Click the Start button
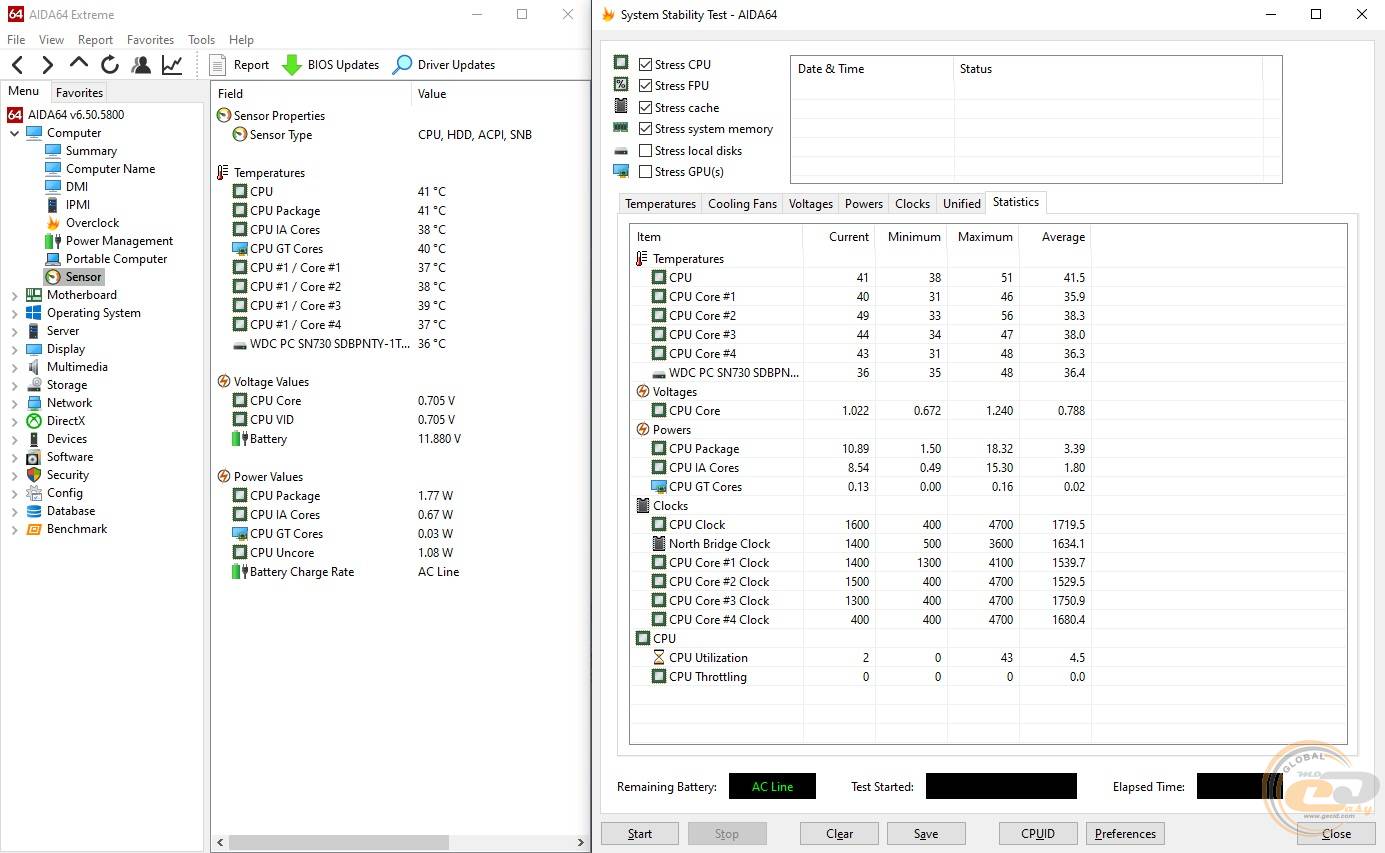The height and width of the screenshot is (853, 1385). [640, 834]
